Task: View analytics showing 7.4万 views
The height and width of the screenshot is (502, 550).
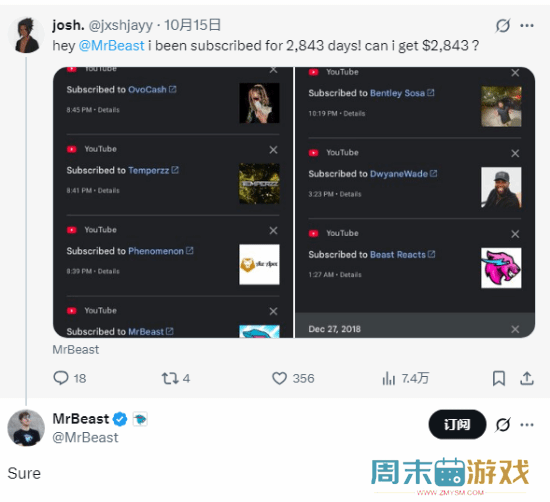Action: click(405, 378)
